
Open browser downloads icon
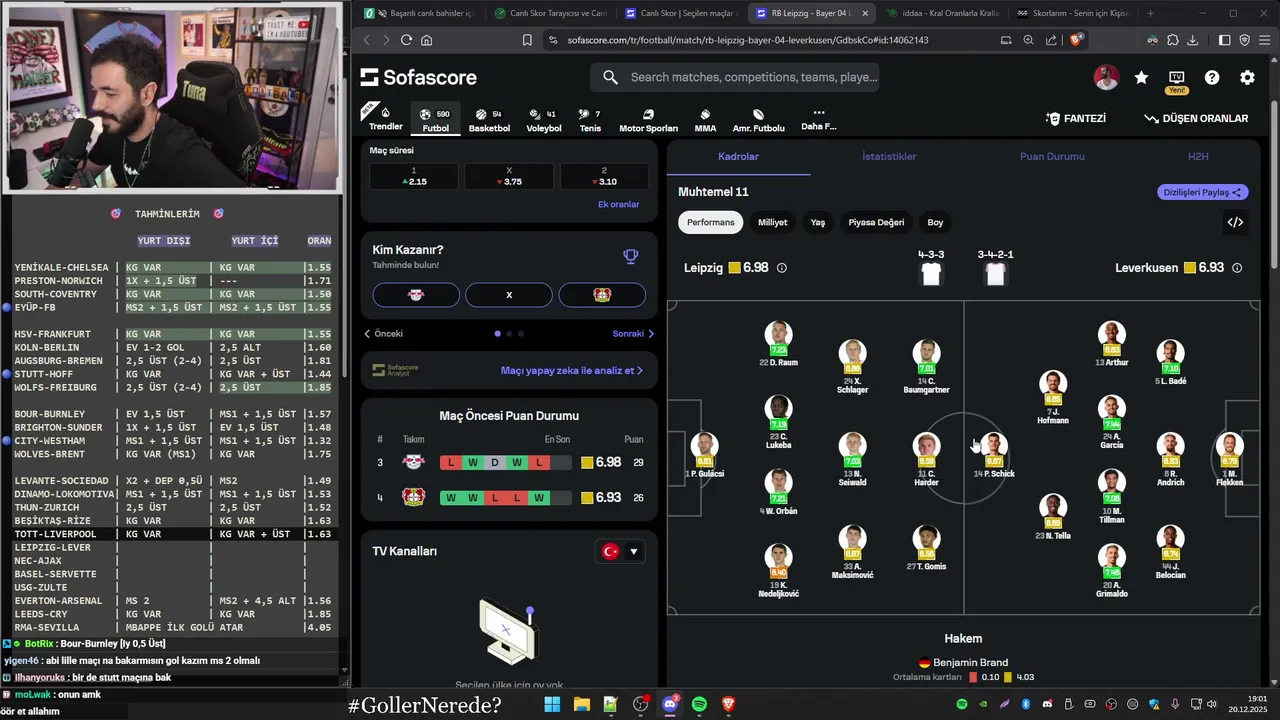tap(1192, 40)
